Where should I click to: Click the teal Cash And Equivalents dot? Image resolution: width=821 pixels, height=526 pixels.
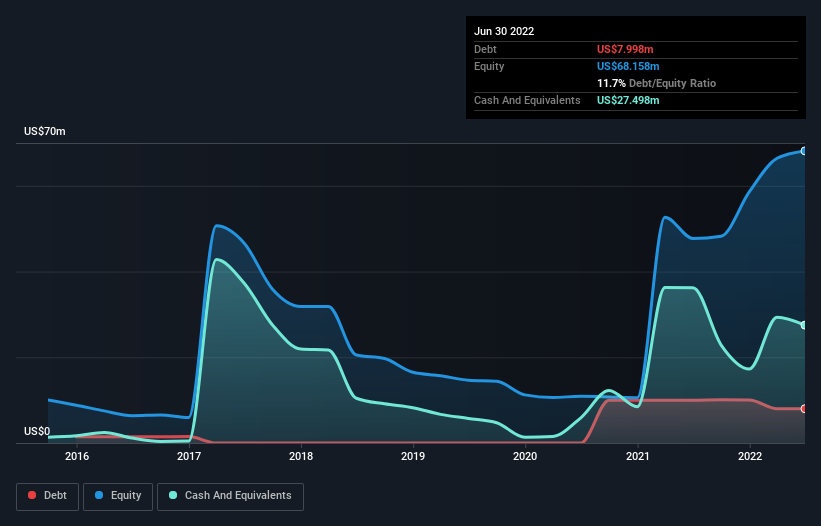[x=173, y=495]
